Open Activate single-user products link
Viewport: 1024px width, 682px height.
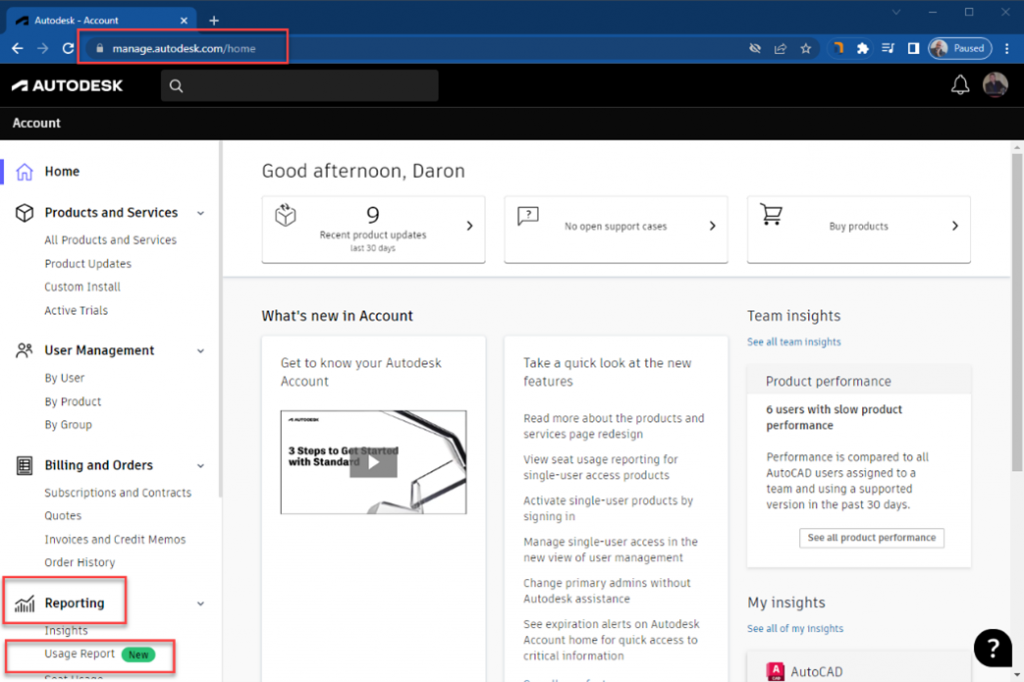point(607,508)
